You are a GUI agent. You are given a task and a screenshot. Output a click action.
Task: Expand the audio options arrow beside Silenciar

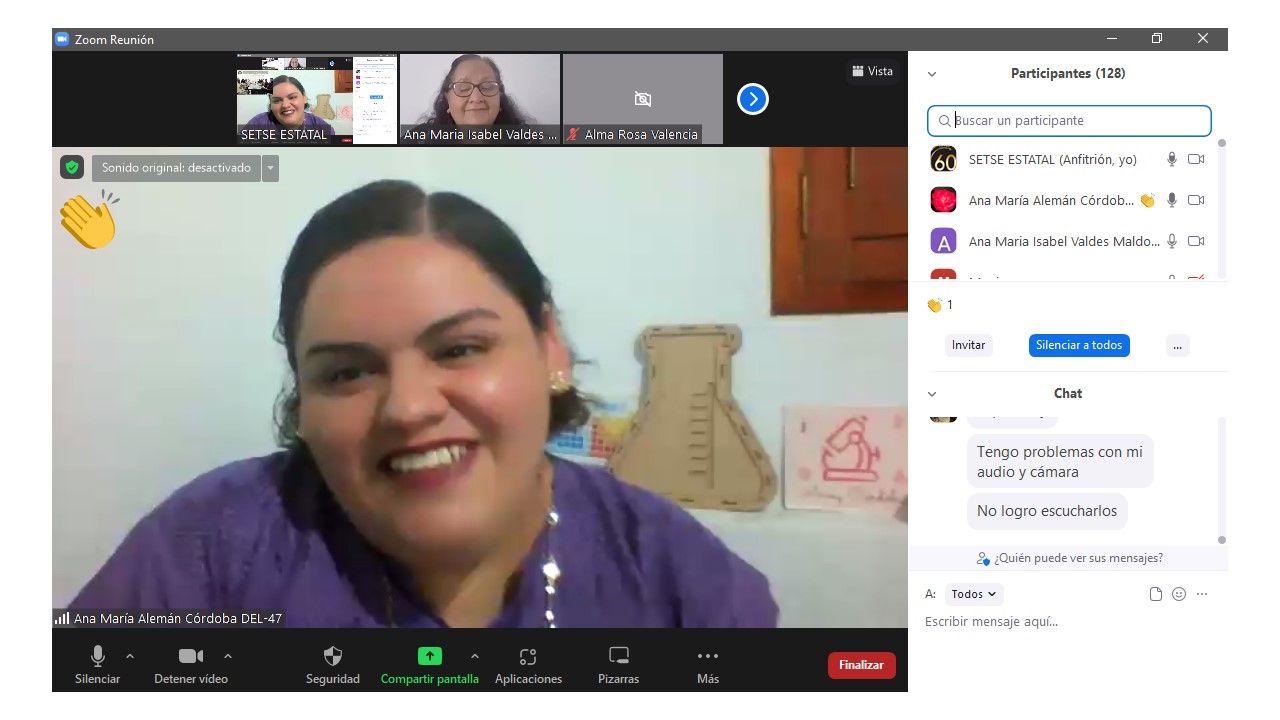pos(130,656)
